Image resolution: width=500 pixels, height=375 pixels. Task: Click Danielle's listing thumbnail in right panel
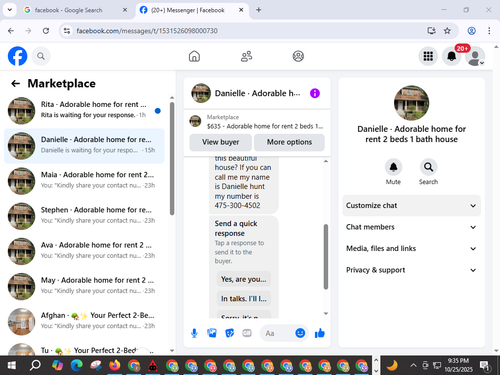[x=411, y=103]
